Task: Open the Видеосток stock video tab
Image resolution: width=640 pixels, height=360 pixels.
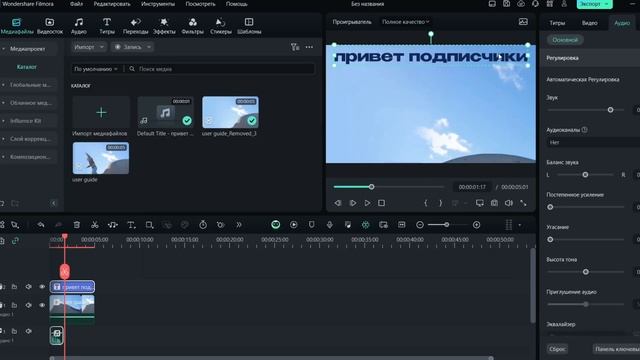Action: pyautogui.click(x=50, y=26)
